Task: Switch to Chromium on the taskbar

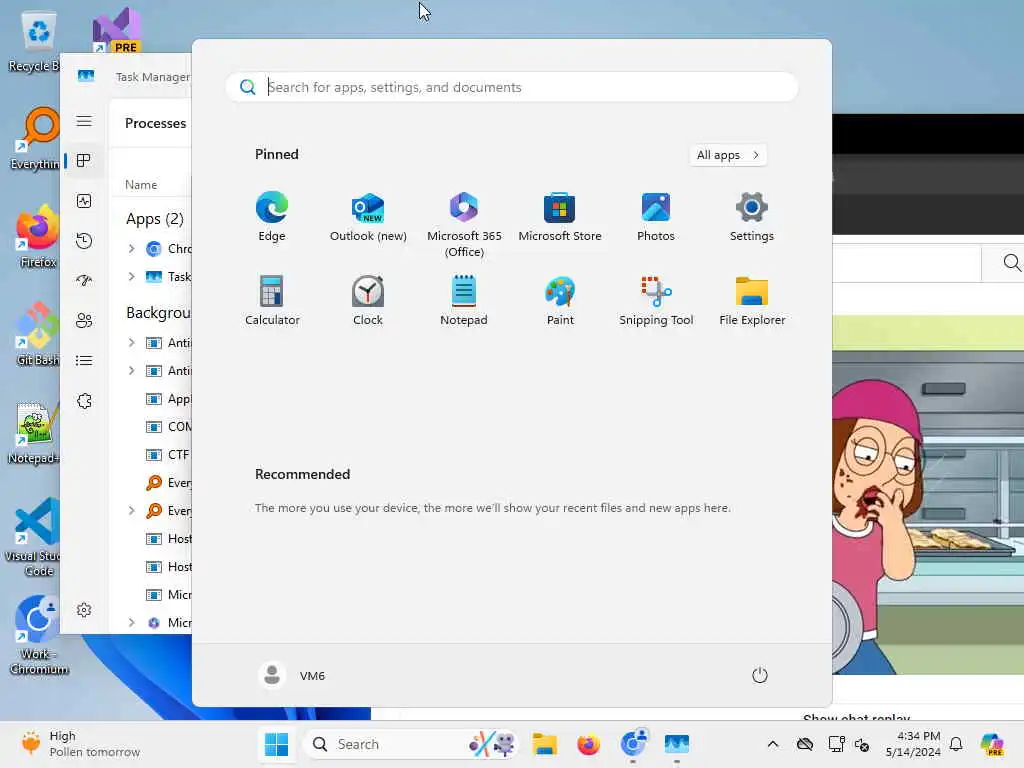Action: coord(633,744)
